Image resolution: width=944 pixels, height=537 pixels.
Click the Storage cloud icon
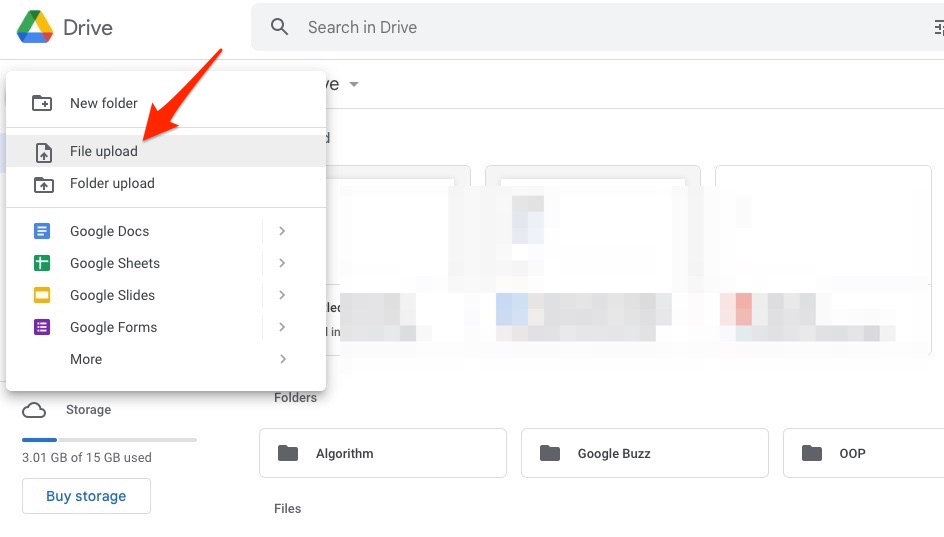(34, 410)
